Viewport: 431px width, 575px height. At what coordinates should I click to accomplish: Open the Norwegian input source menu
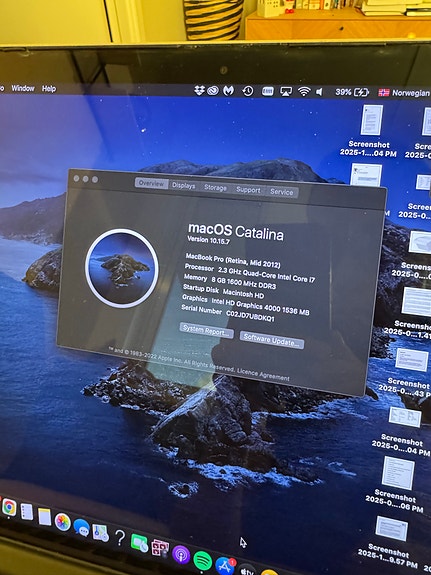(x=404, y=93)
